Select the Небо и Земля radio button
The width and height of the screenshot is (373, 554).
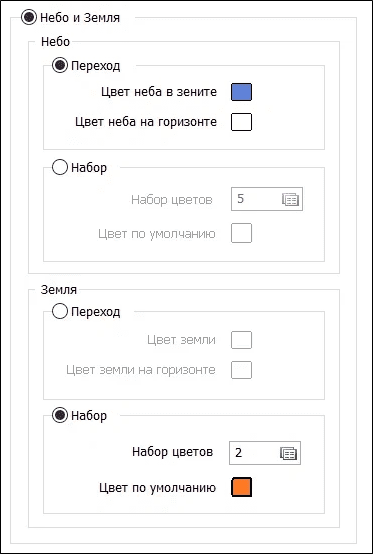29,17
